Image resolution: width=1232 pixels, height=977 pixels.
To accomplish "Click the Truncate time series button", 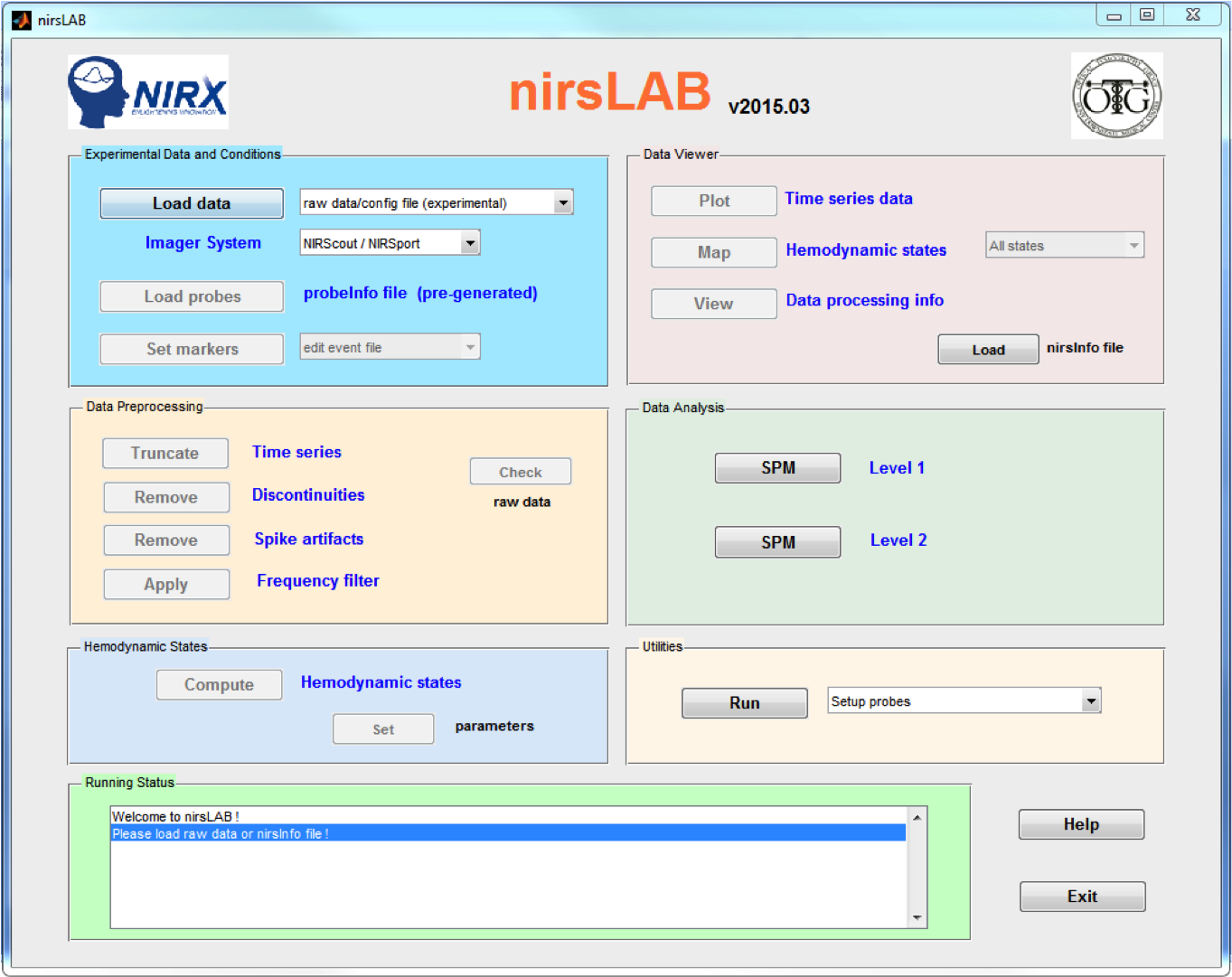I will pyautogui.click(x=165, y=453).
